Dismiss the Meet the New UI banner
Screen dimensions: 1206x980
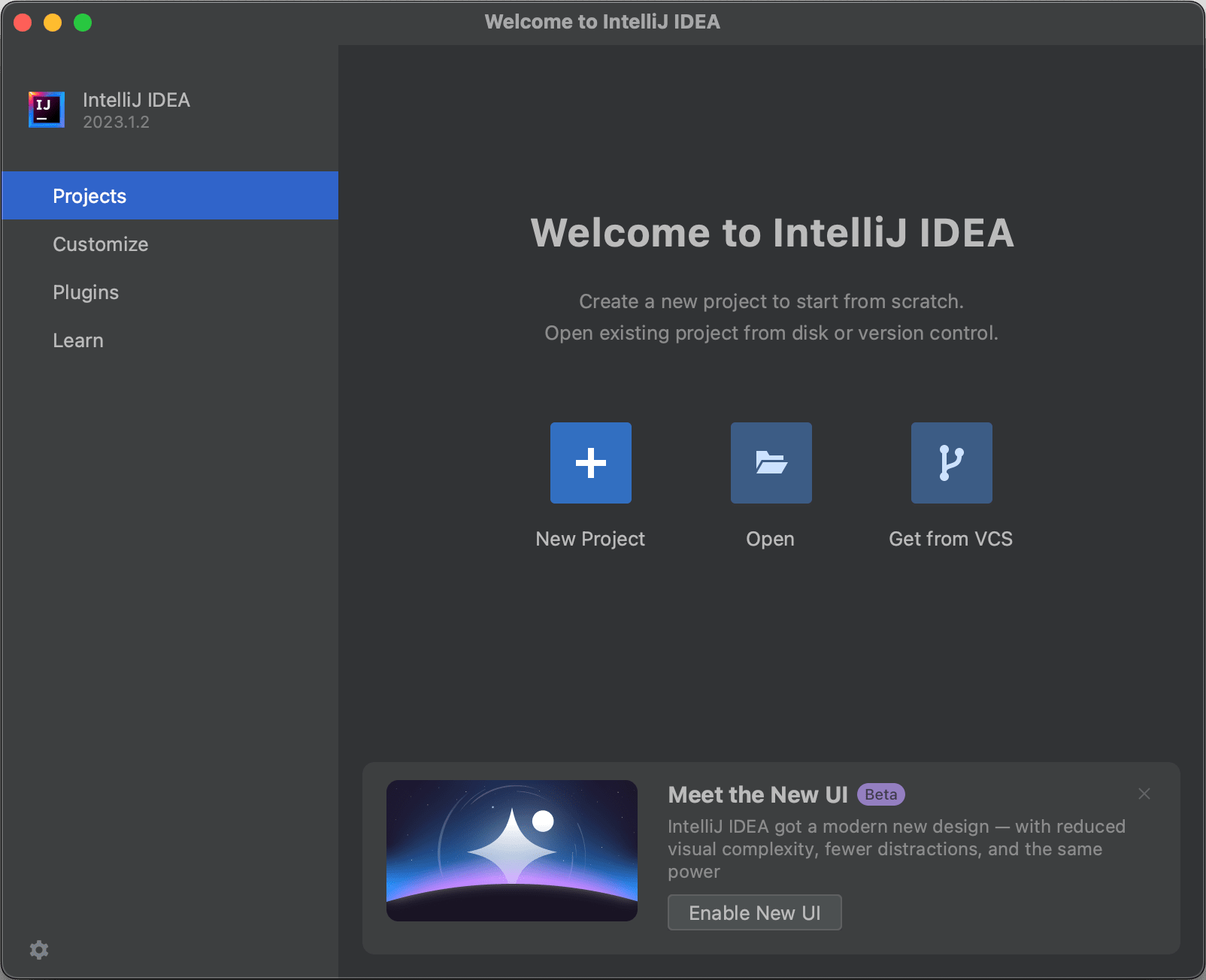1144,794
